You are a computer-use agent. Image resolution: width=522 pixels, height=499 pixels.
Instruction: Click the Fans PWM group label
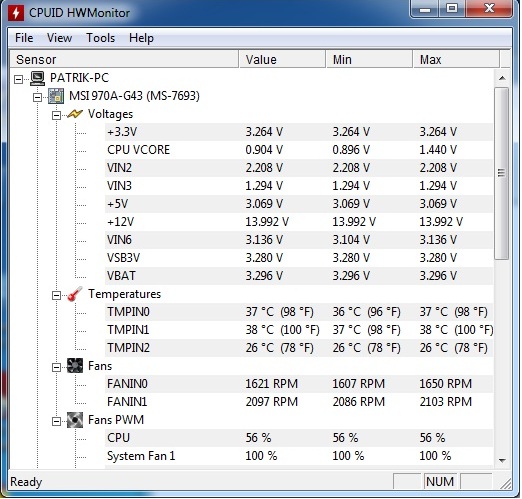(x=116, y=420)
